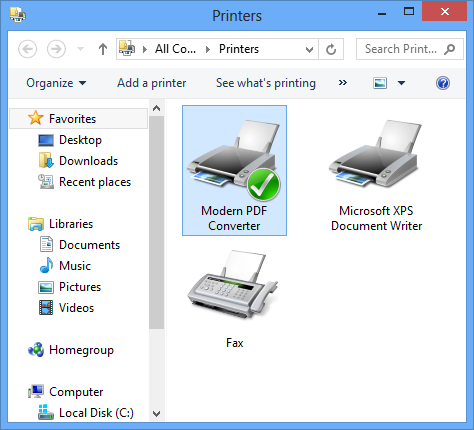474x430 pixels.
Task: Click the search magnifier icon
Action: pyautogui.click(x=450, y=49)
